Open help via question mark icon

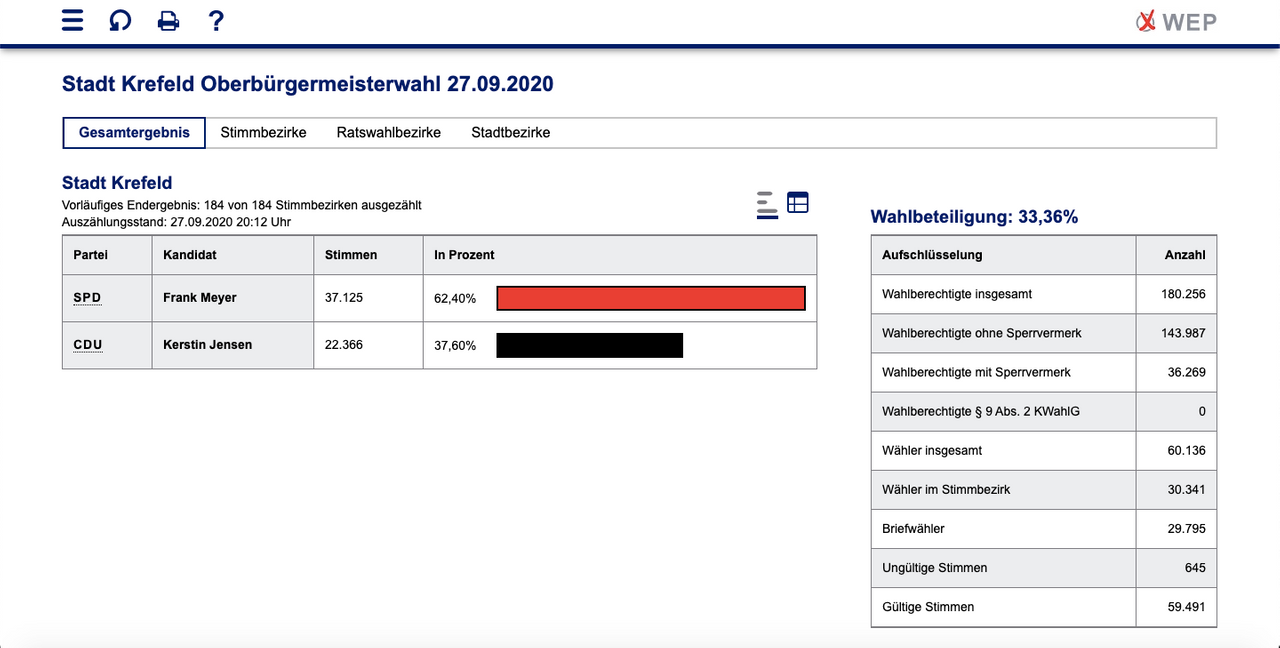(x=216, y=20)
